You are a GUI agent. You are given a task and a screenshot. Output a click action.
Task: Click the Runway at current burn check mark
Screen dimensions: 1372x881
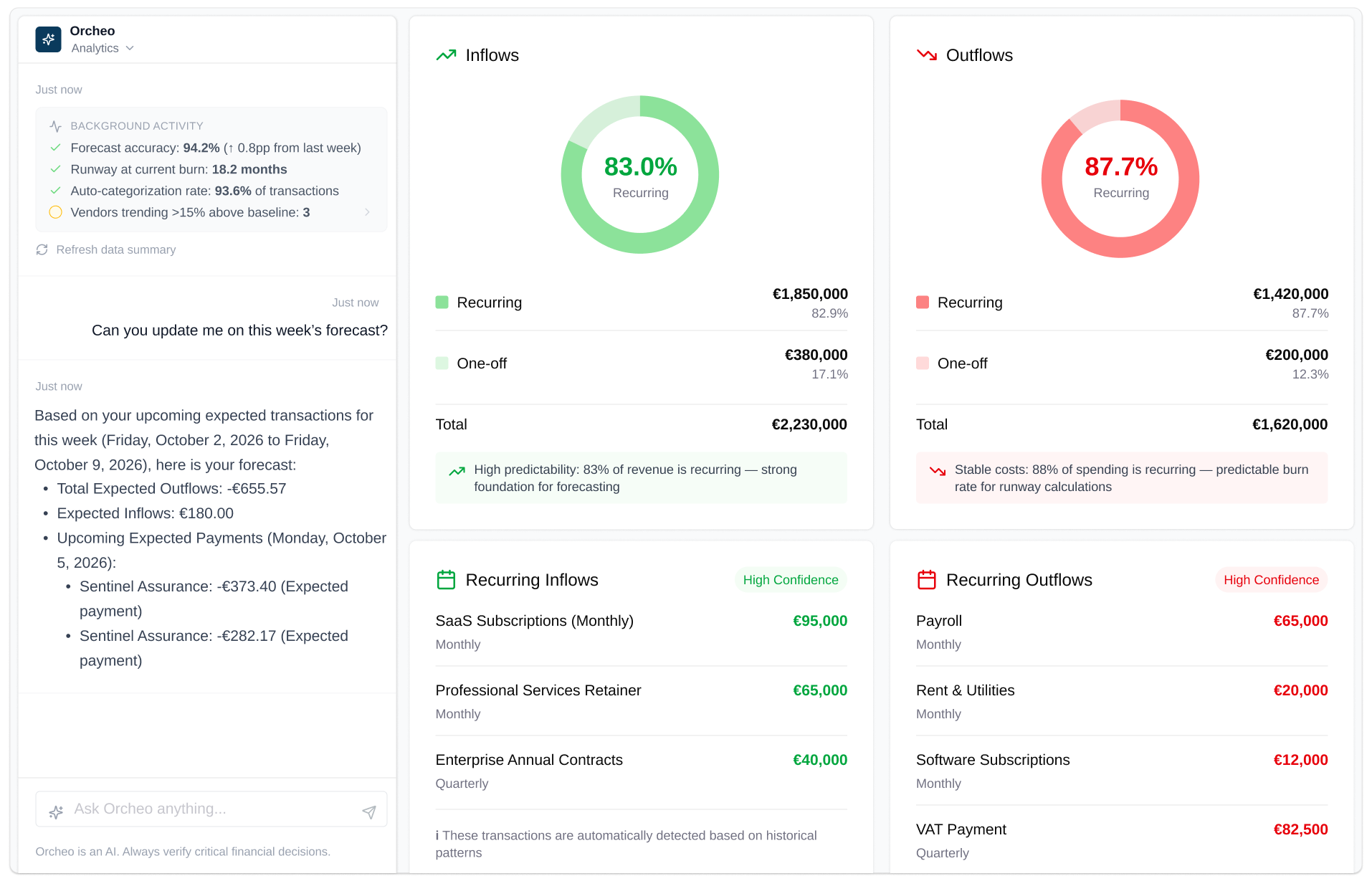click(x=55, y=169)
